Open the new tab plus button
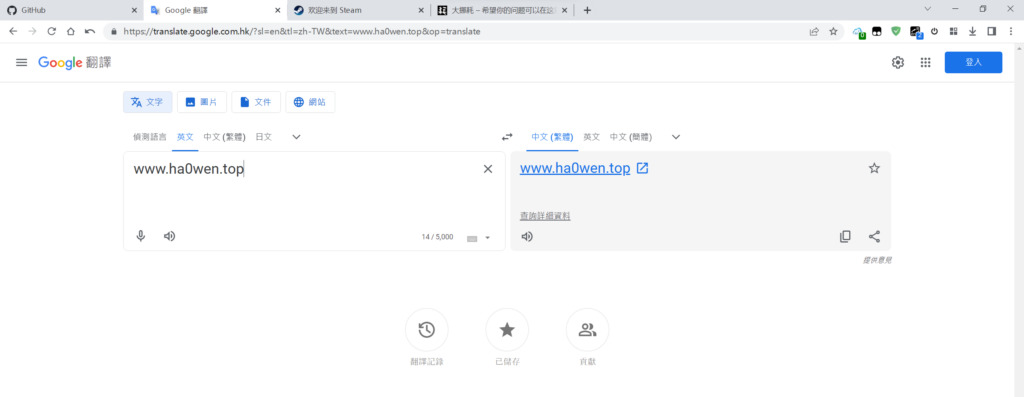Screen dimensions: 1024x397 [587, 10]
